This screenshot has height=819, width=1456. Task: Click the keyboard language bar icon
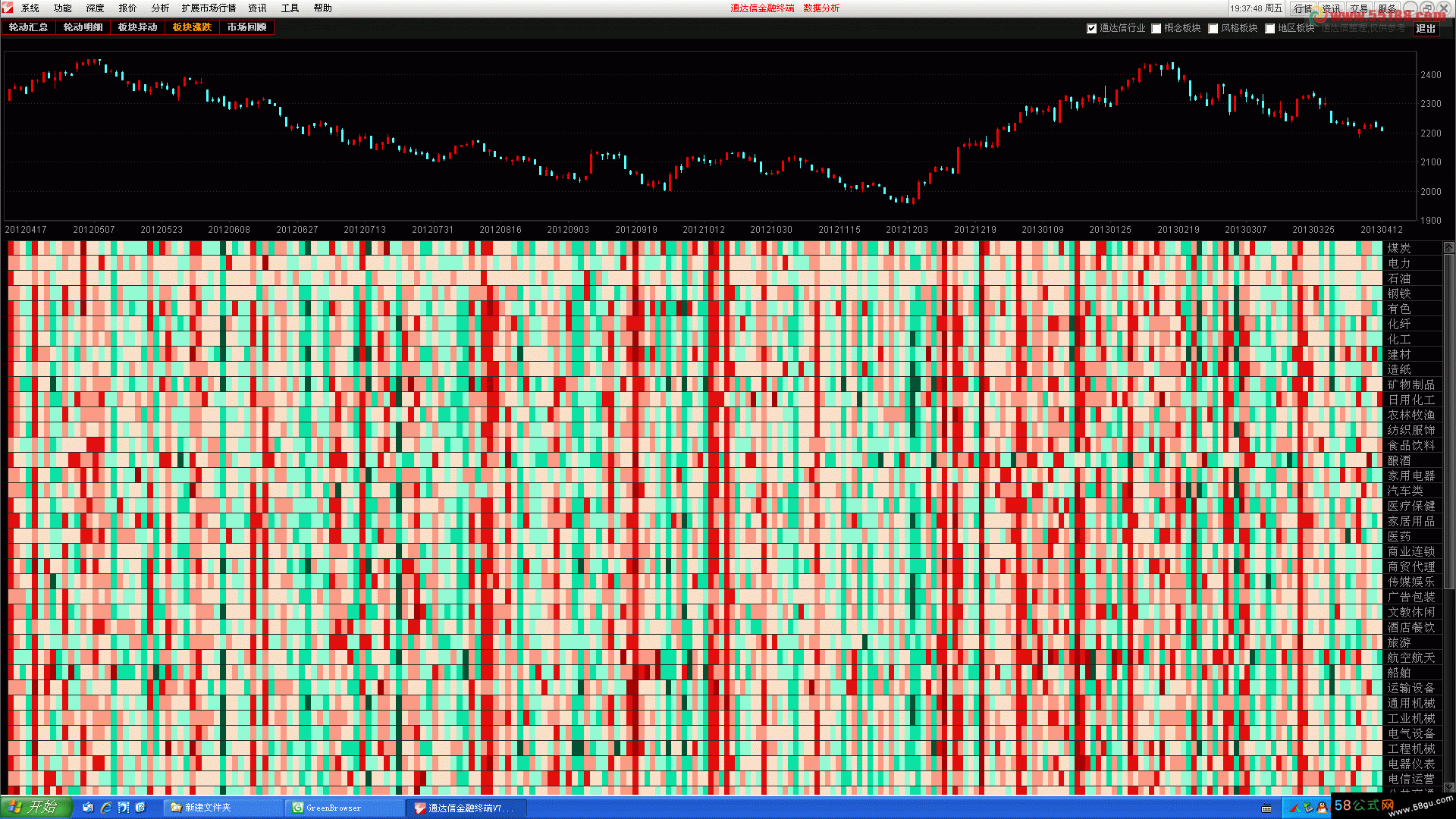[x=1266, y=808]
